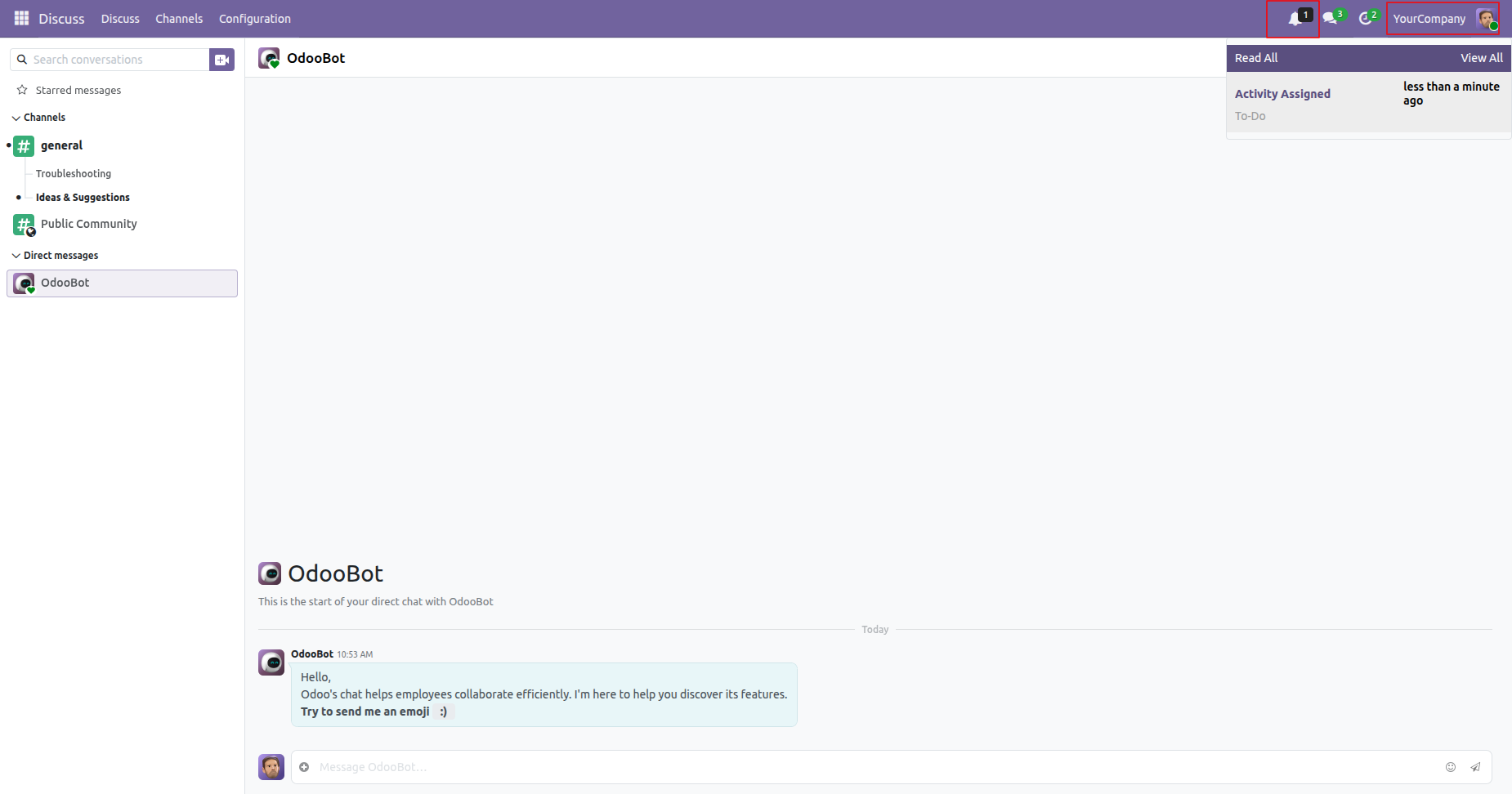Open Starred messages
This screenshot has height=794, width=1512.
tap(78, 90)
